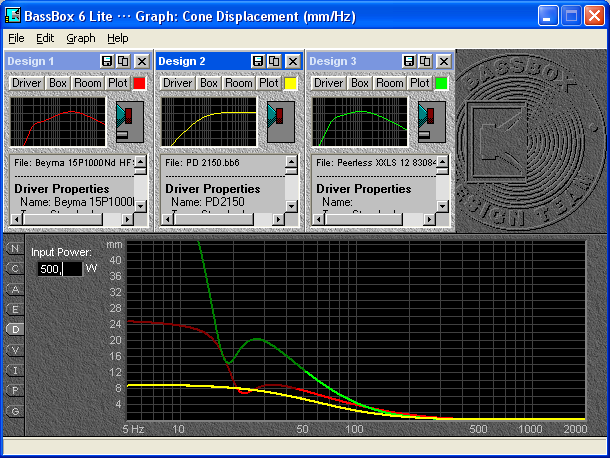The height and width of the screenshot is (458, 610).
Task: Click the Box button in Design 2
Action: (x=209, y=83)
